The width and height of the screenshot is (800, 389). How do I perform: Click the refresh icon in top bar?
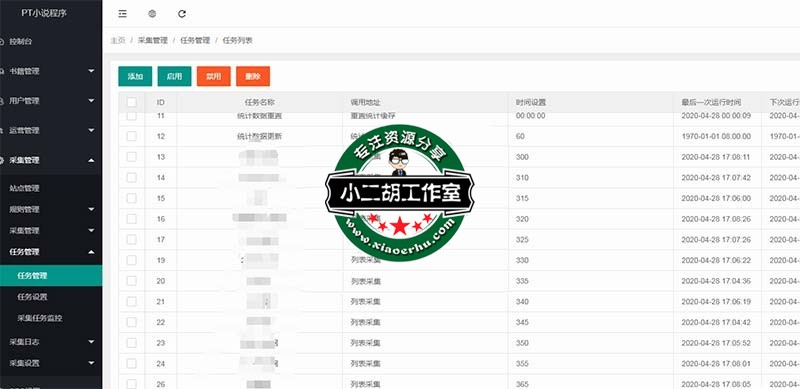[x=182, y=14]
